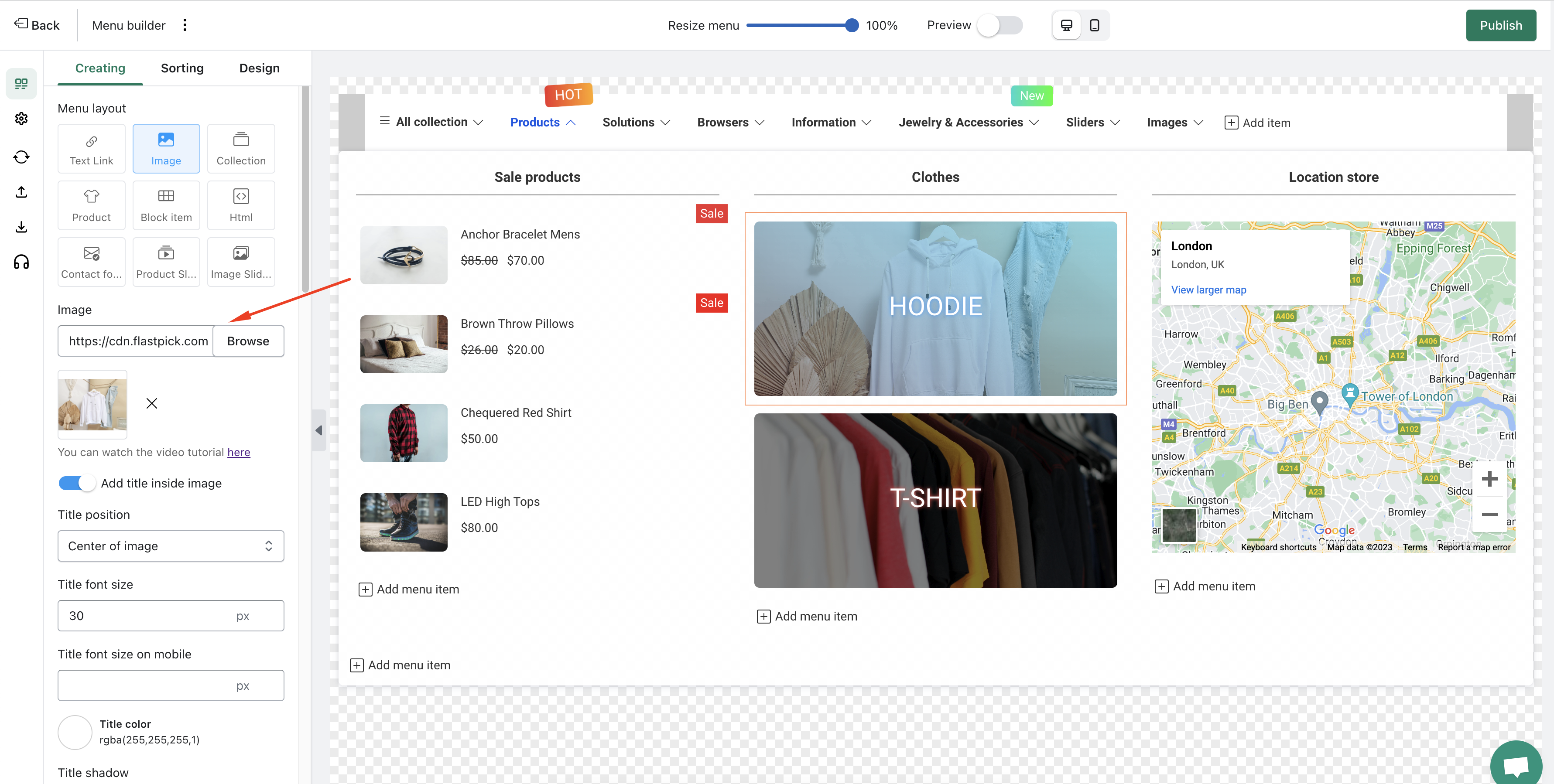Switch to mobile device view icon
Viewport: 1554px width, 784px height.
1094,25
